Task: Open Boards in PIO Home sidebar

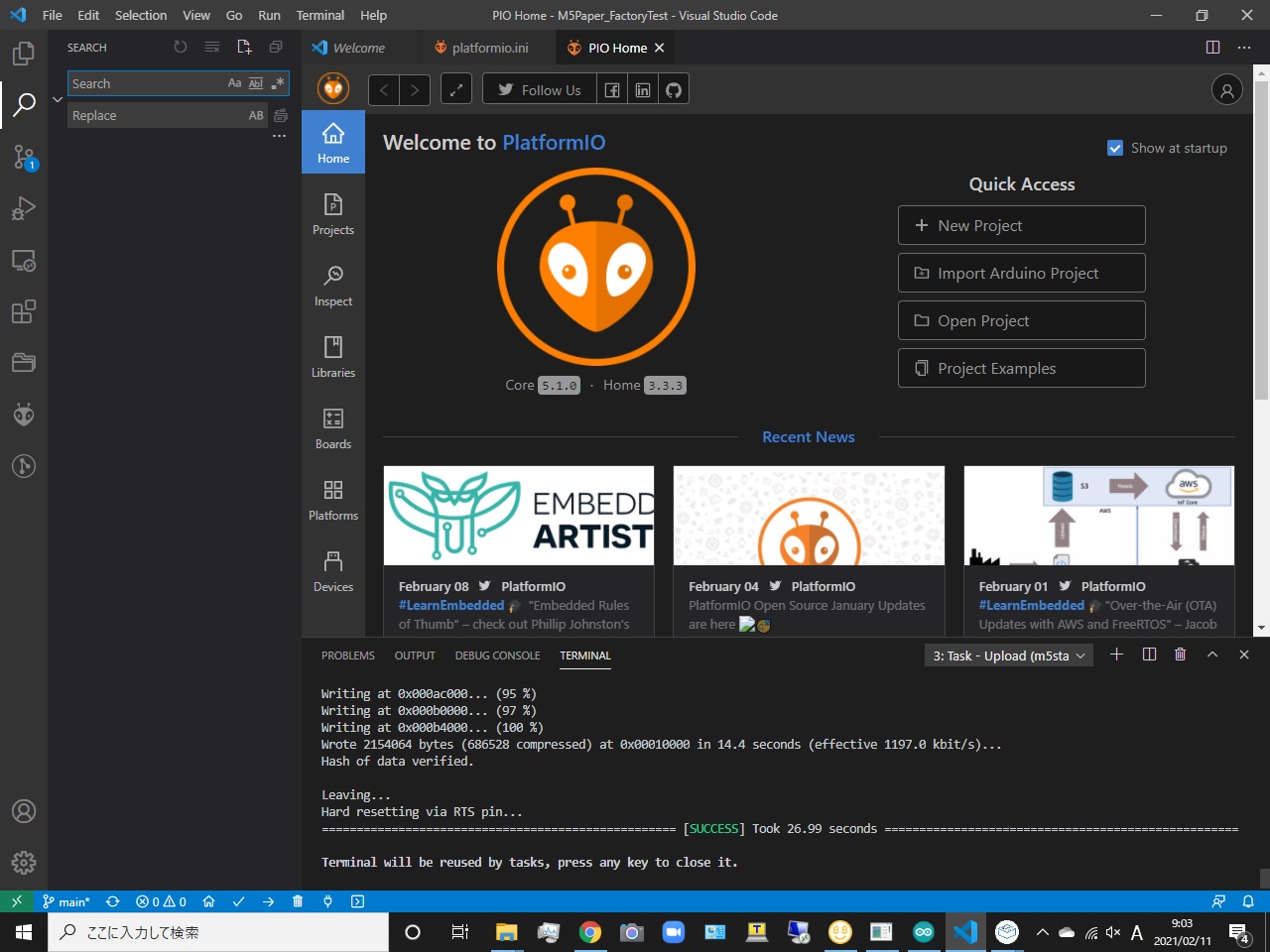Action: tap(333, 428)
